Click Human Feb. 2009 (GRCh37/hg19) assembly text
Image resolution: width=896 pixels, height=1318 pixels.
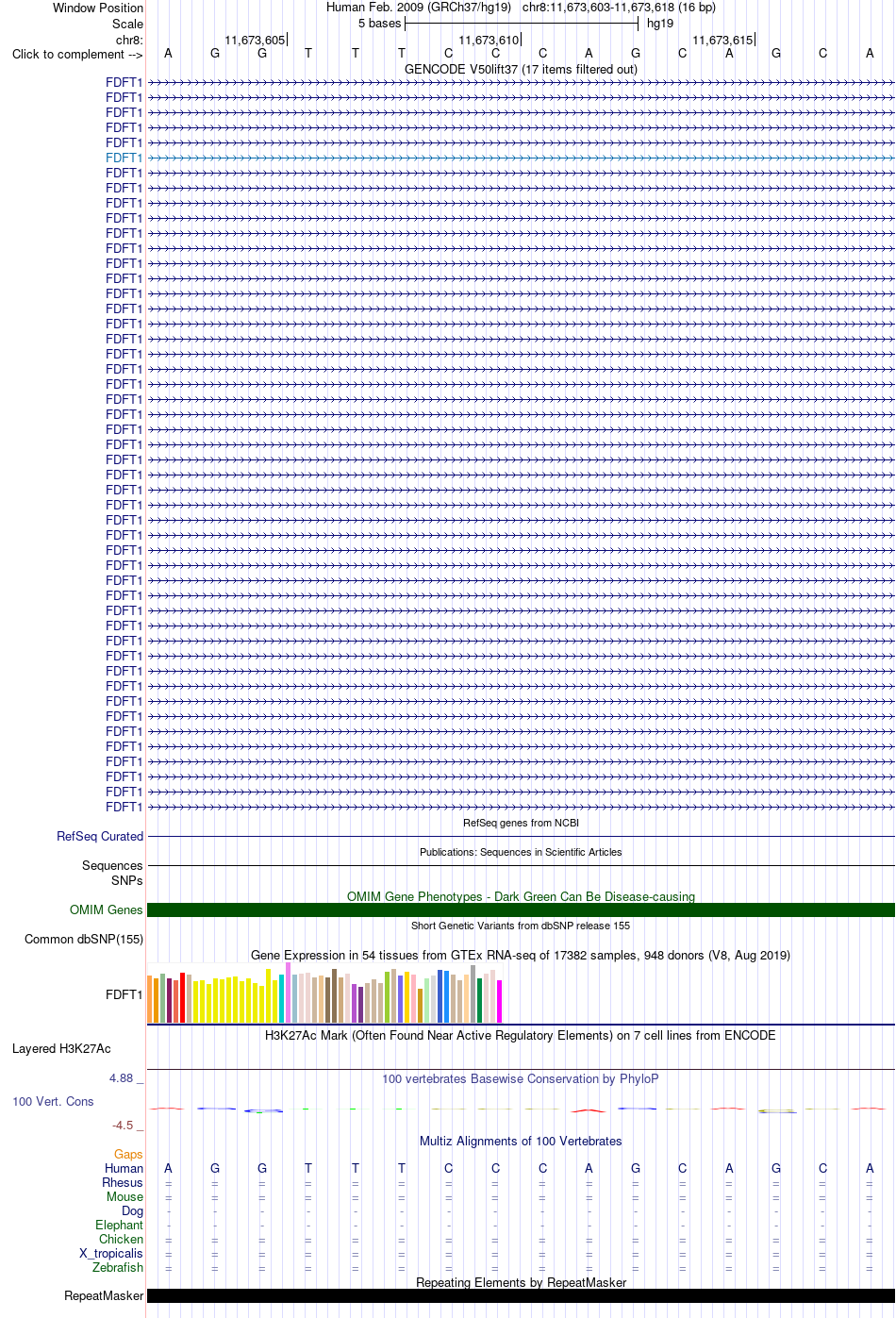click(x=419, y=7)
